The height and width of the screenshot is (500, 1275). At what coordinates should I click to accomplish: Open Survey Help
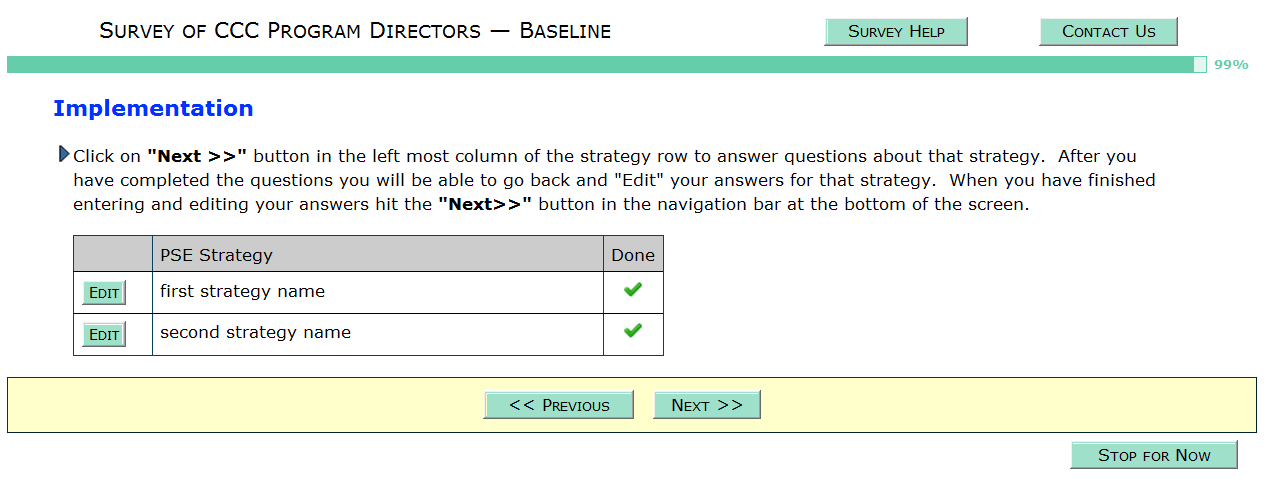pyautogui.click(x=896, y=31)
